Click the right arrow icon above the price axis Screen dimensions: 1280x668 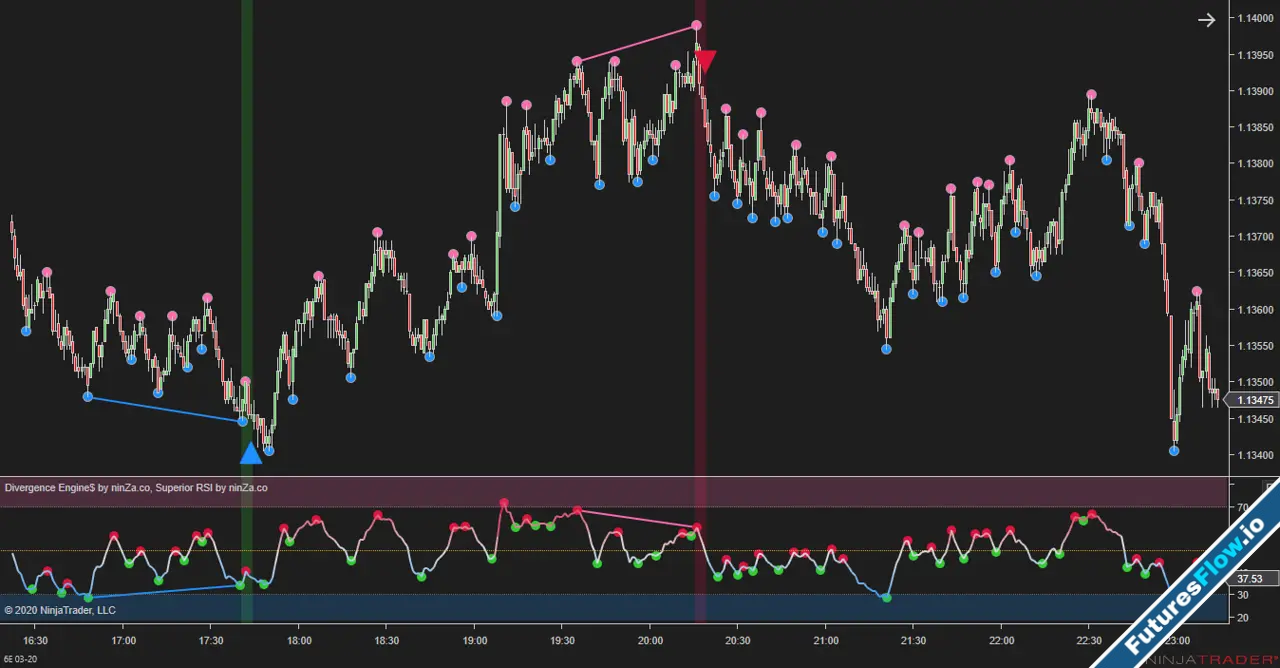(1207, 20)
